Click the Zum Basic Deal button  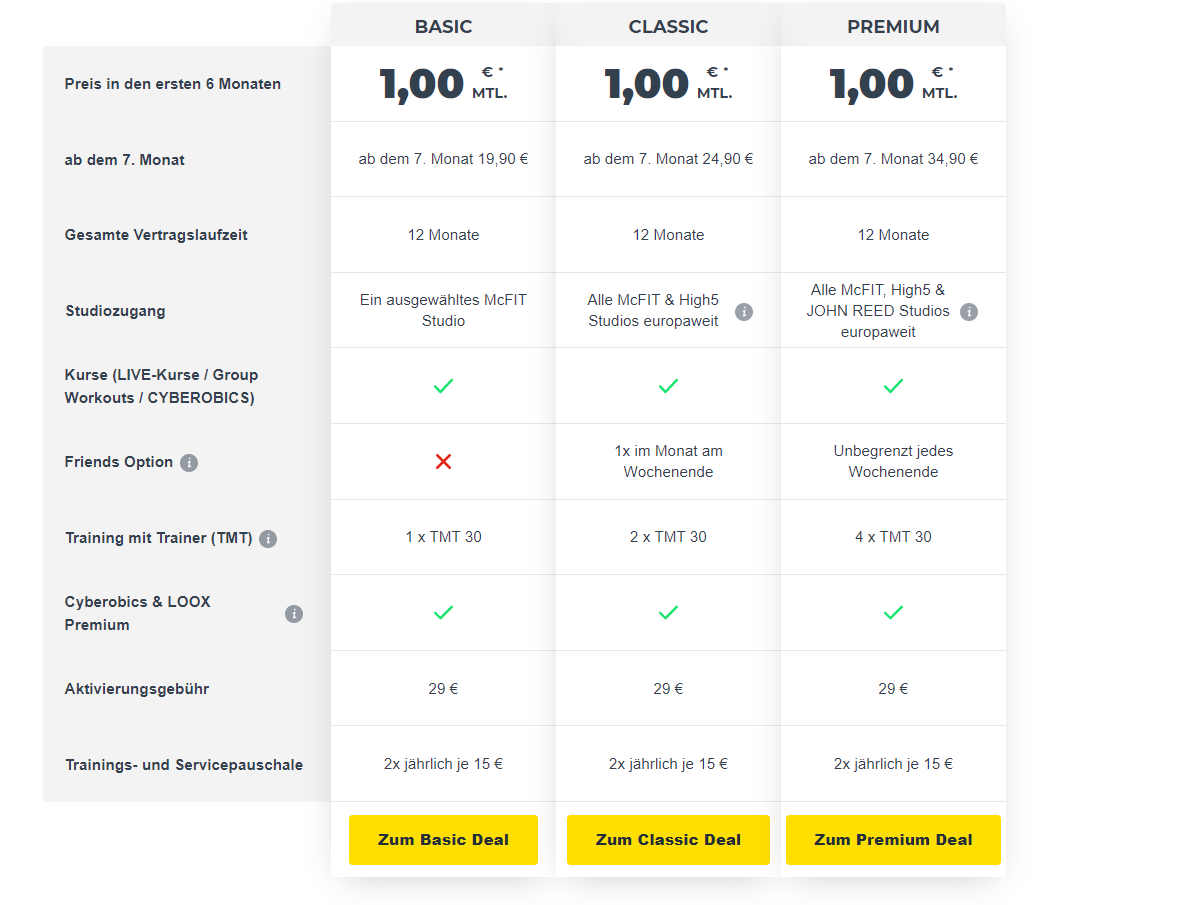(443, 840)
